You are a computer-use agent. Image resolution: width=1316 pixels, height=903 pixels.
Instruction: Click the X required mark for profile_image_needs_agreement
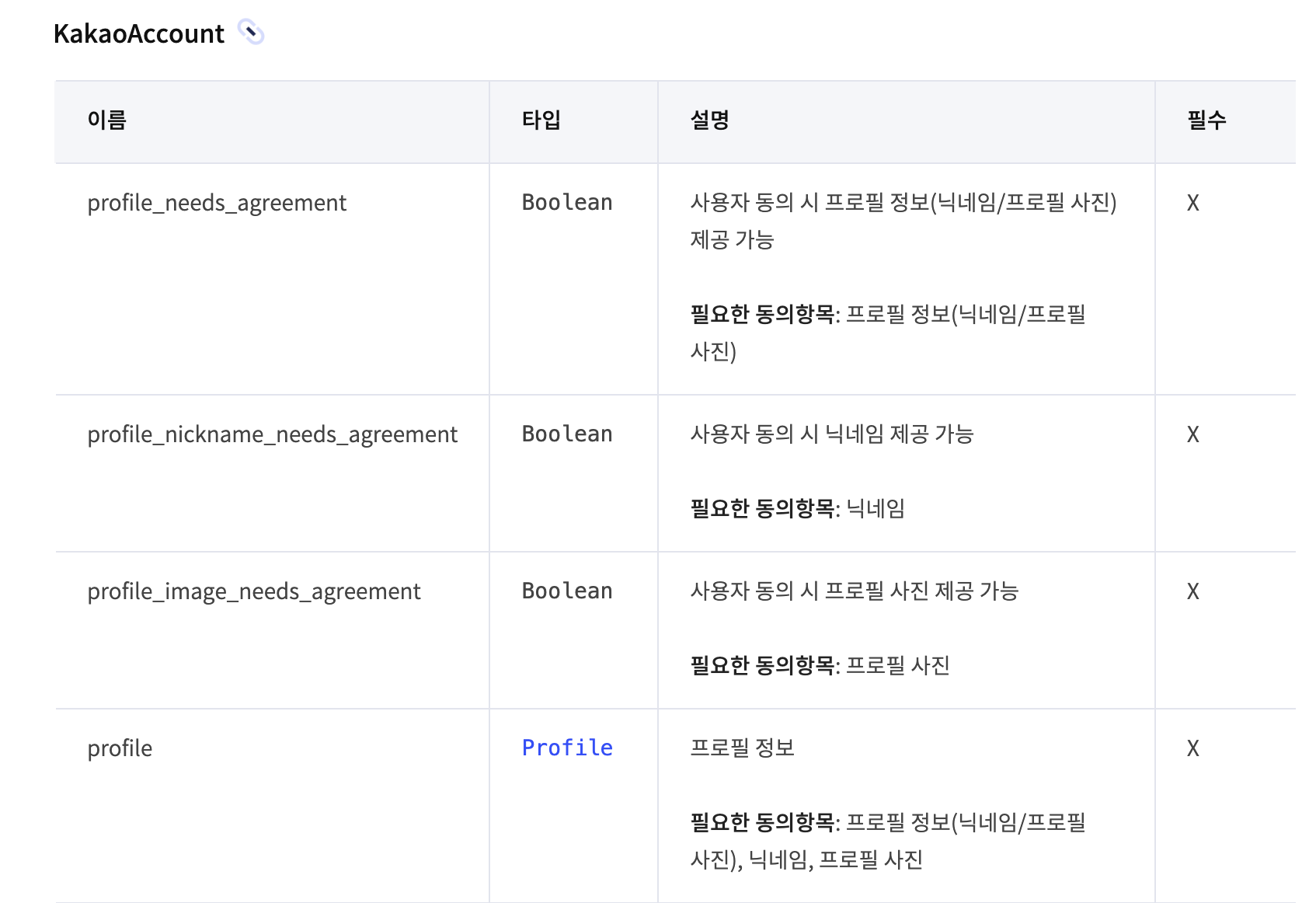(1193, 591)
